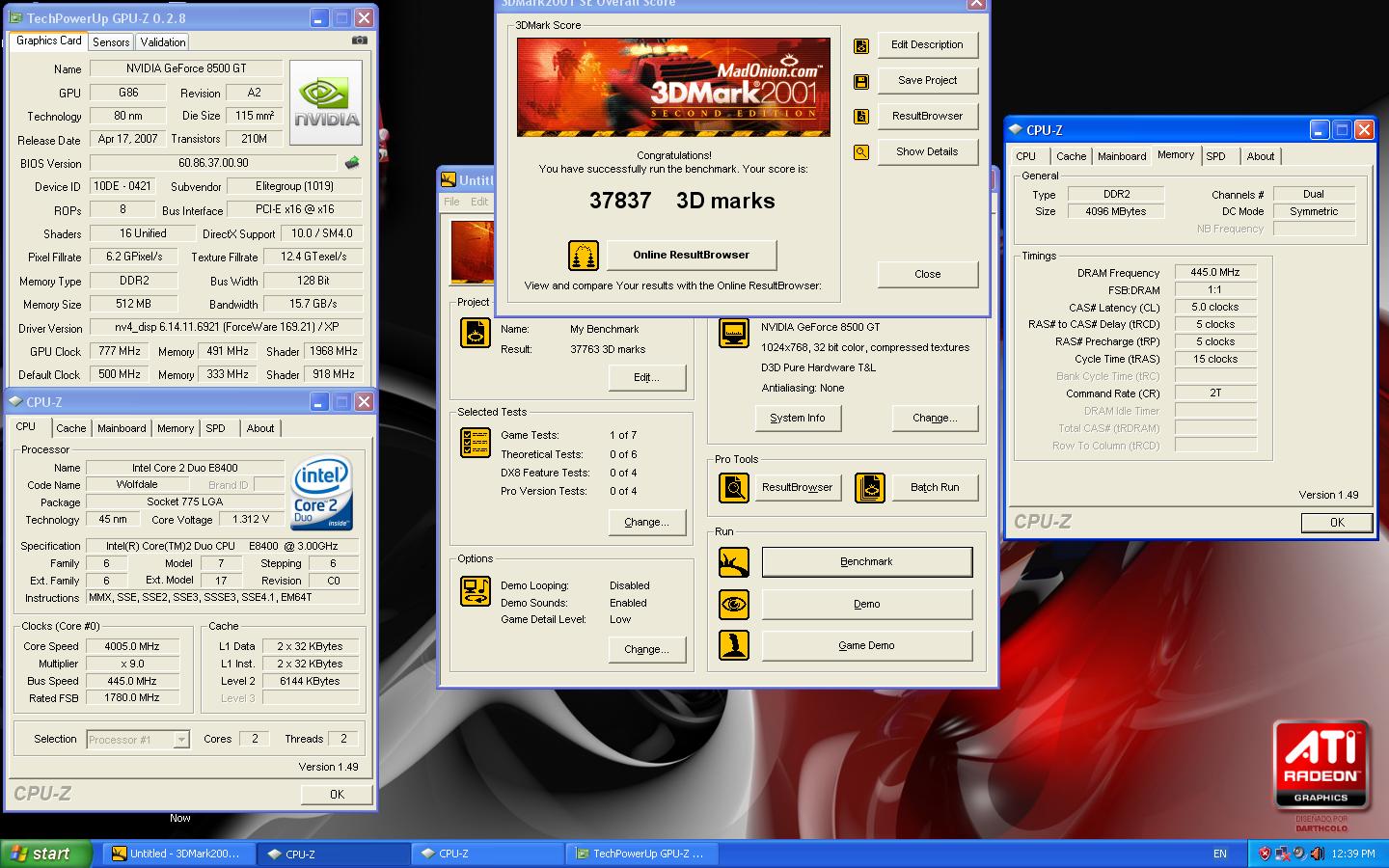The width and height of the screenshot is (1389, 868).
Task: Click the DRAM Frequency value 445.0 MHz
Action: pyautogui.click(x=1215, y=272)
